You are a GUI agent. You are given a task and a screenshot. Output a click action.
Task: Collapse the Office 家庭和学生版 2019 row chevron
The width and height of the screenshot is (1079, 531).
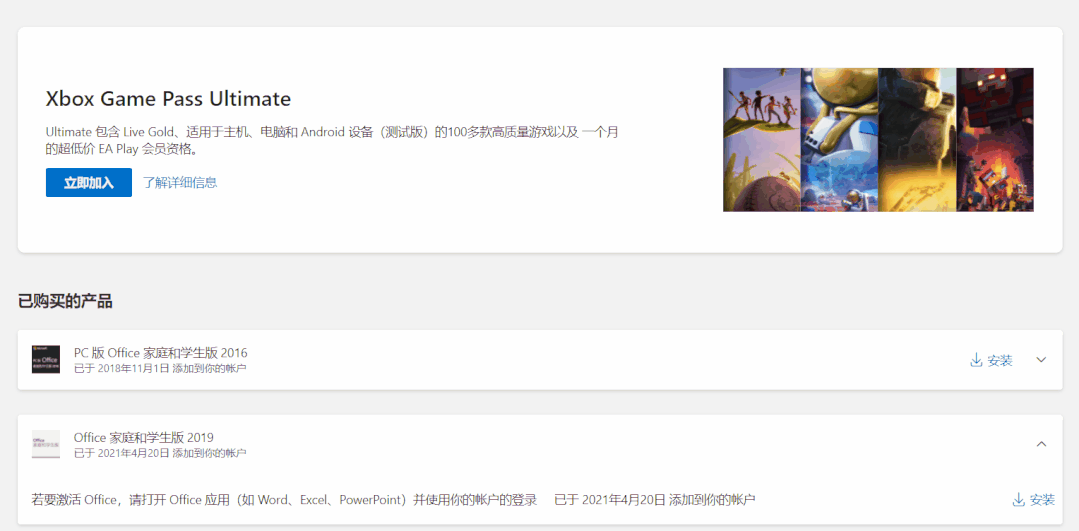click(1041, 444)
